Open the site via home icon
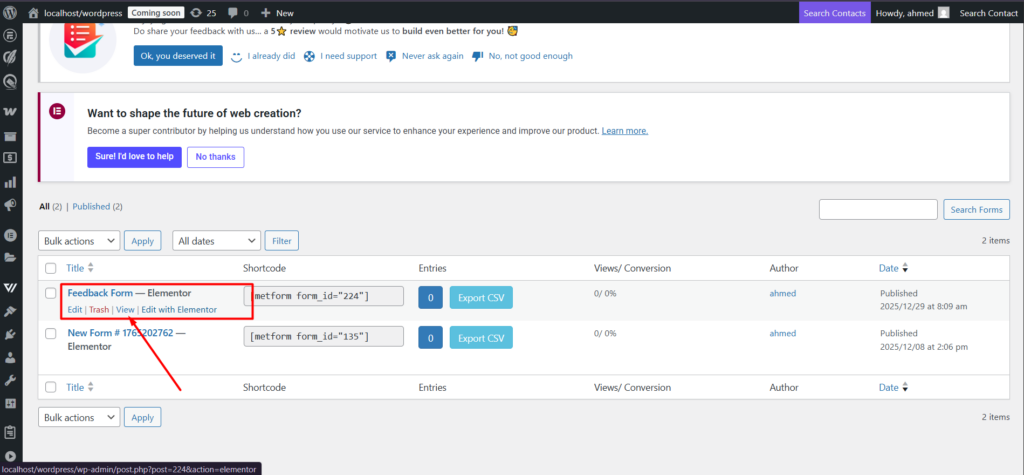 click(x=34, y=13)
